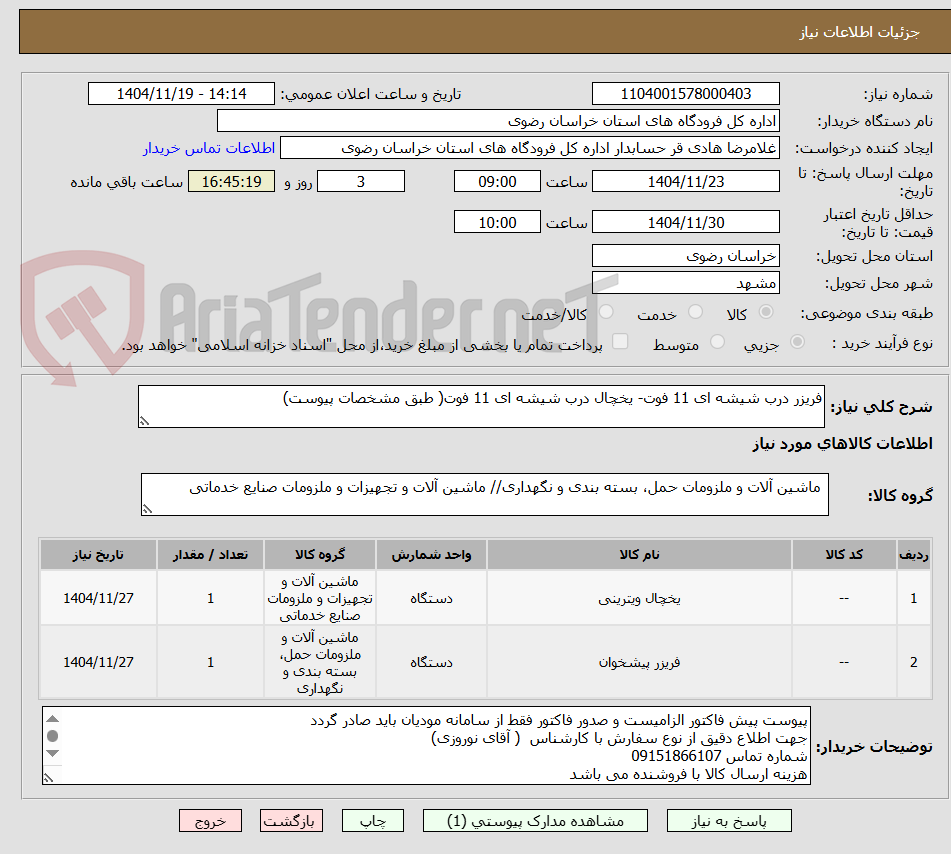
Task: Click the general description text area
Action: 481,406
